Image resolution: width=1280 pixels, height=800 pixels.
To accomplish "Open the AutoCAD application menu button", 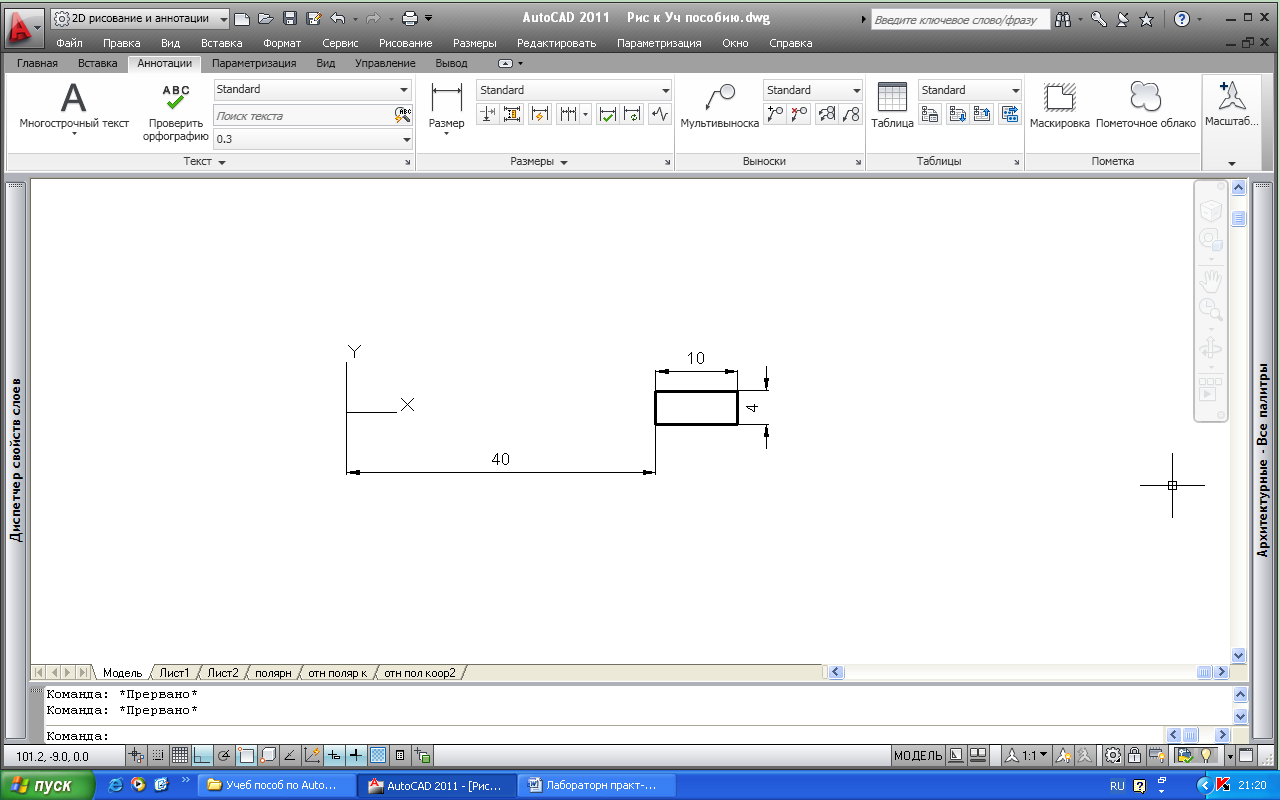I will point(24,26).
